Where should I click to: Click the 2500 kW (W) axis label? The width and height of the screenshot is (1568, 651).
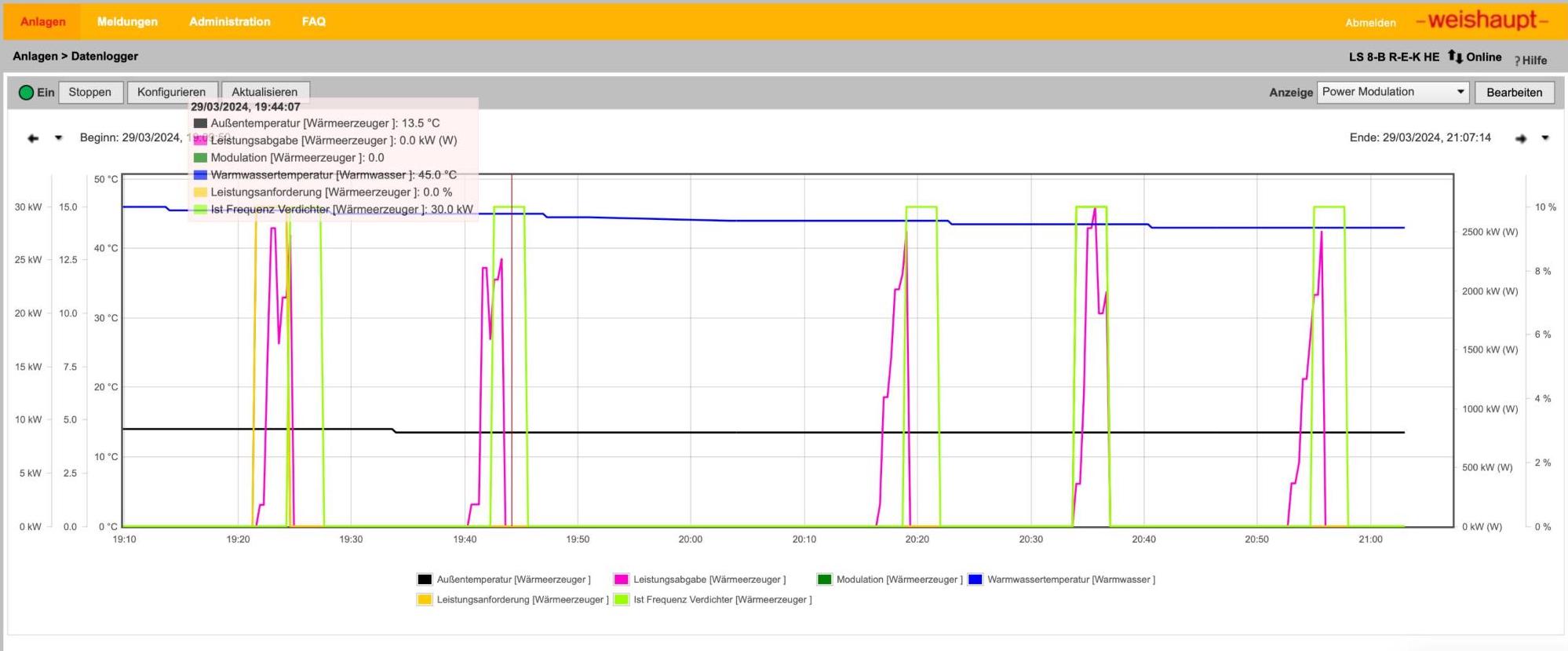point(1490,232)
